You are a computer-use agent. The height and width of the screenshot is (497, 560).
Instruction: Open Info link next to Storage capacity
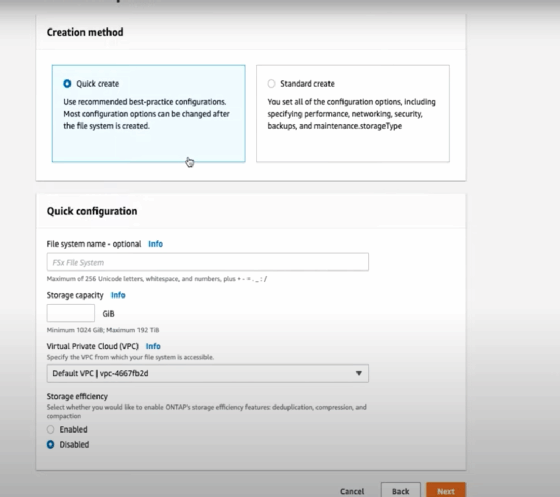click(118, 295)
